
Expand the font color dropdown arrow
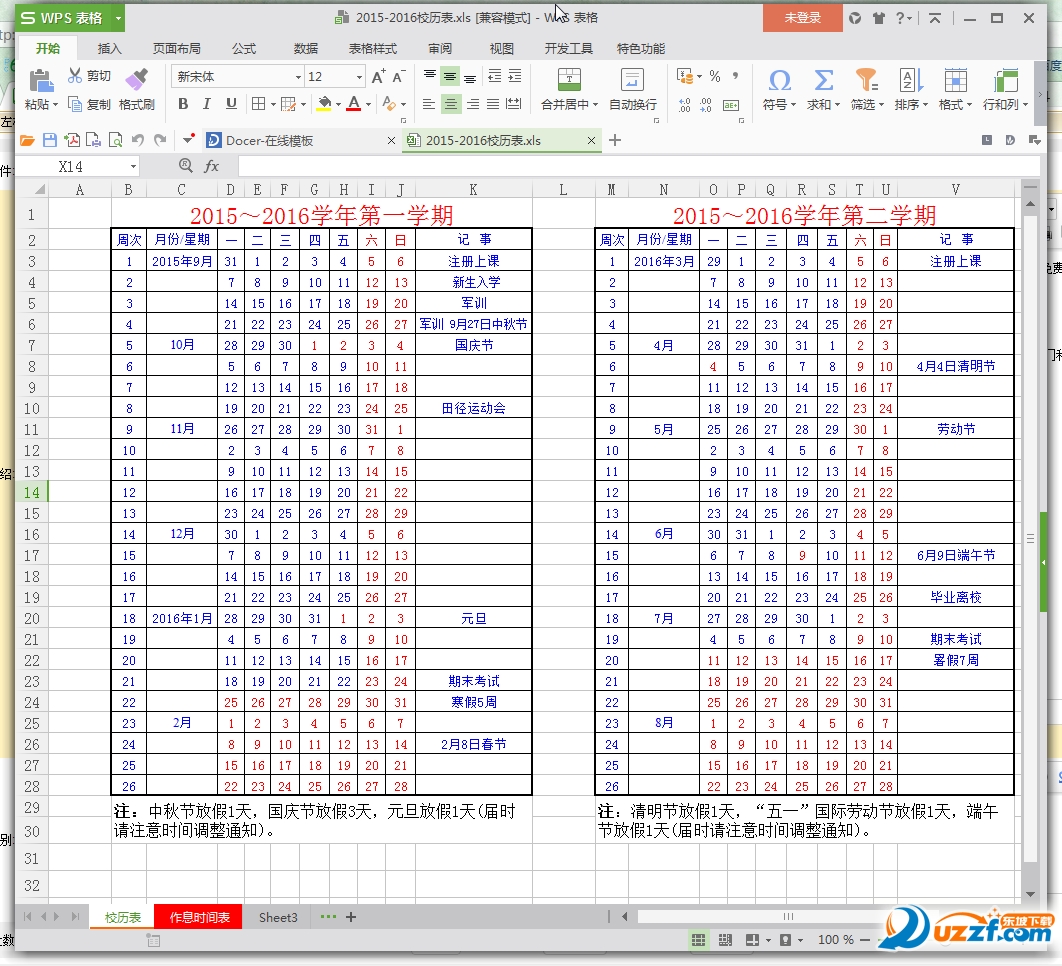coord(368,104)
